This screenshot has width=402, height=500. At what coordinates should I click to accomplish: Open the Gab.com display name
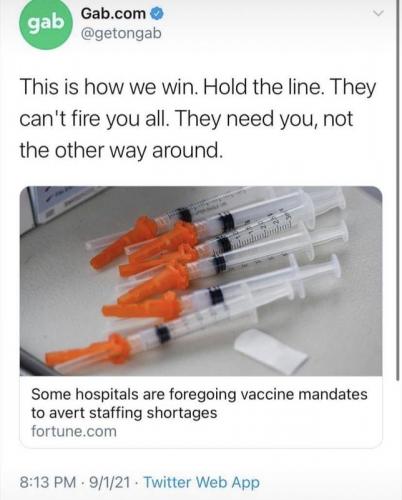point(113,14)
